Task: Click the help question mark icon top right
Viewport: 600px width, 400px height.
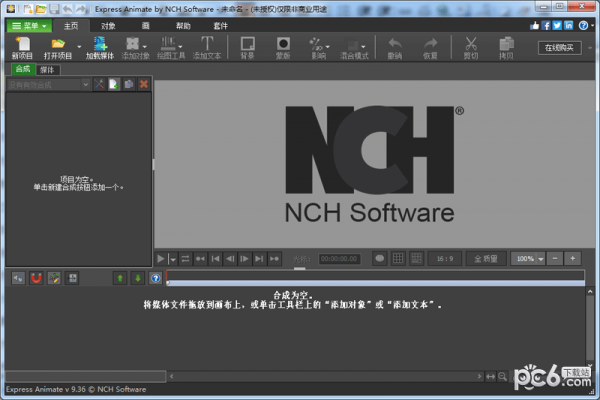Action: (x=583, y=26)
